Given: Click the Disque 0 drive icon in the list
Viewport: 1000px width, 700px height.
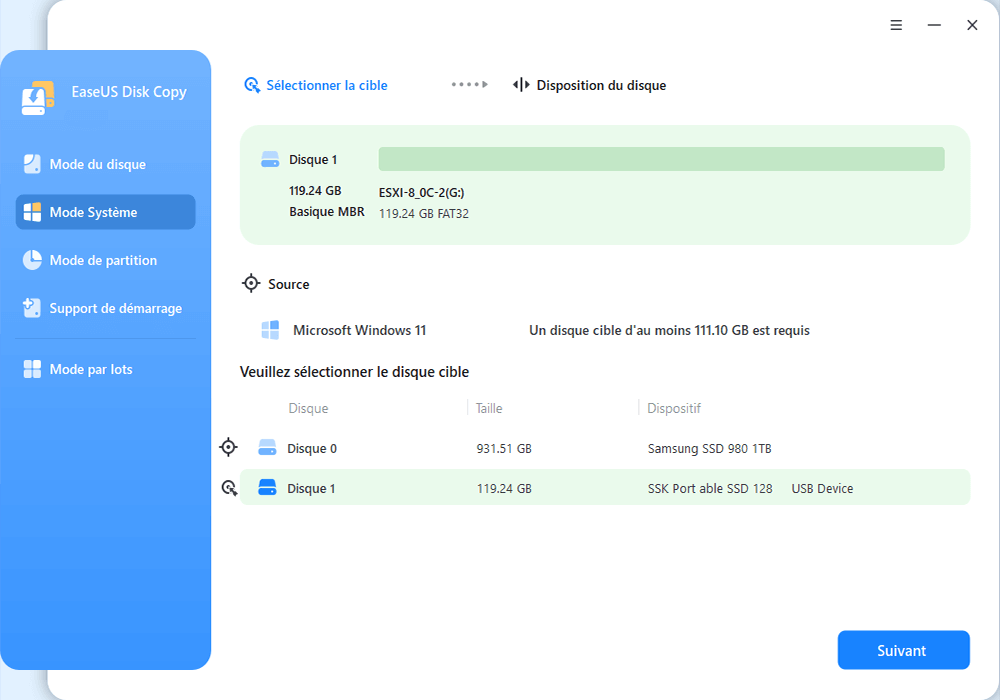Looking at the screenshot, I should click(x=267, y=448).
